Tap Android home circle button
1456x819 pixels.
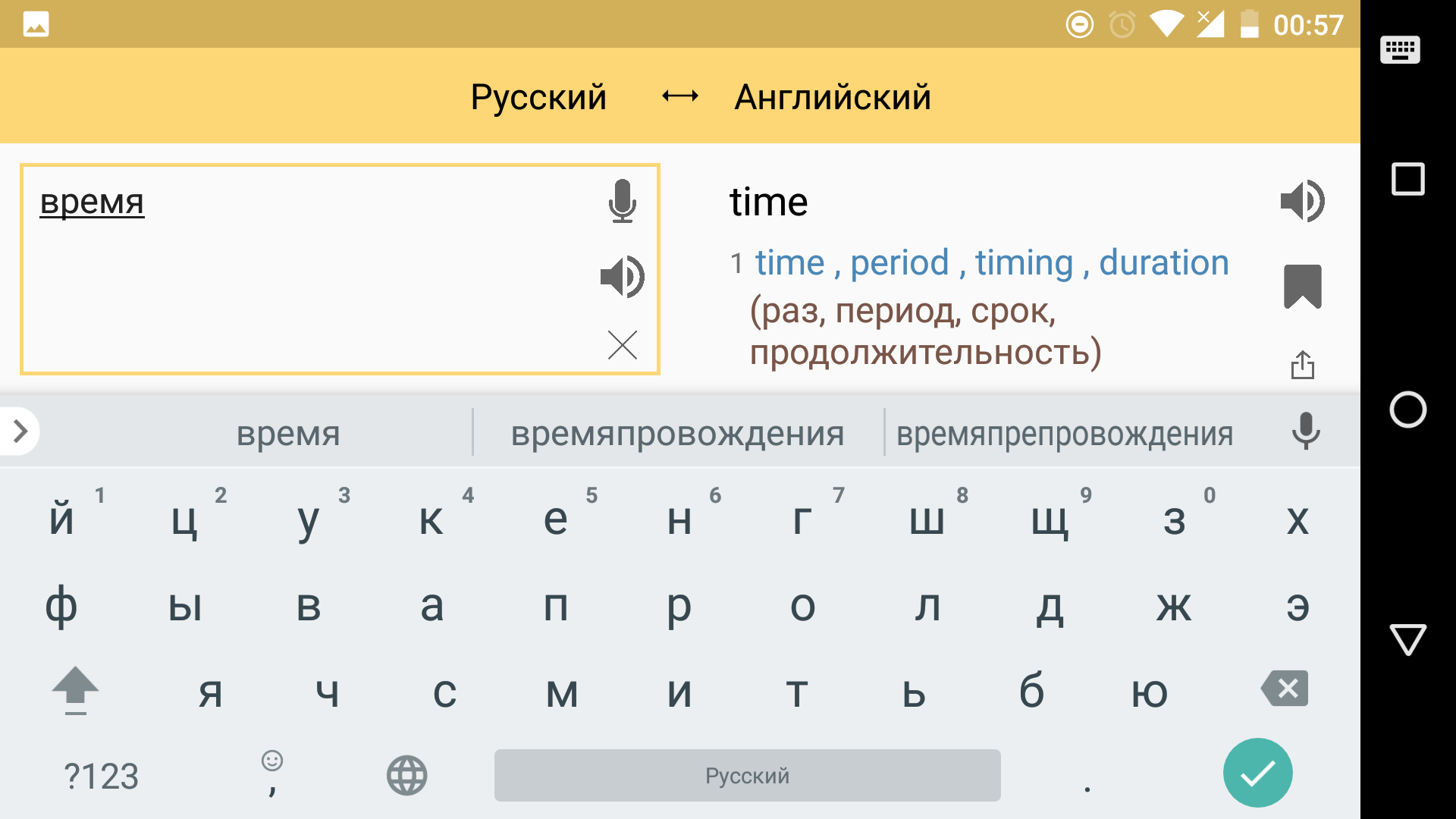[1407, 409]
